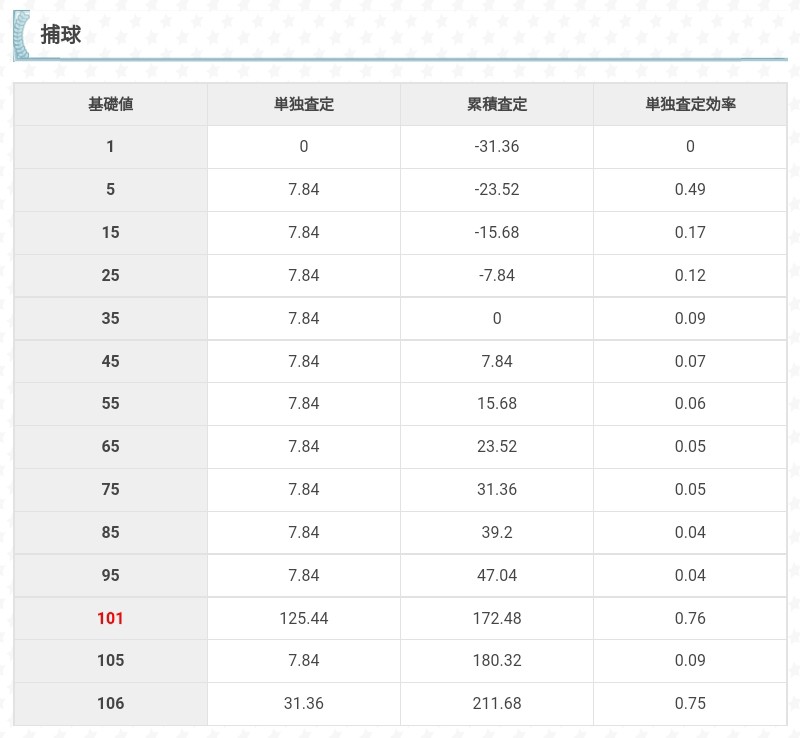Click the 125.44 single rating cell
Screen dimensions: 800x738
pyautogui.click(x=303, y=618)
